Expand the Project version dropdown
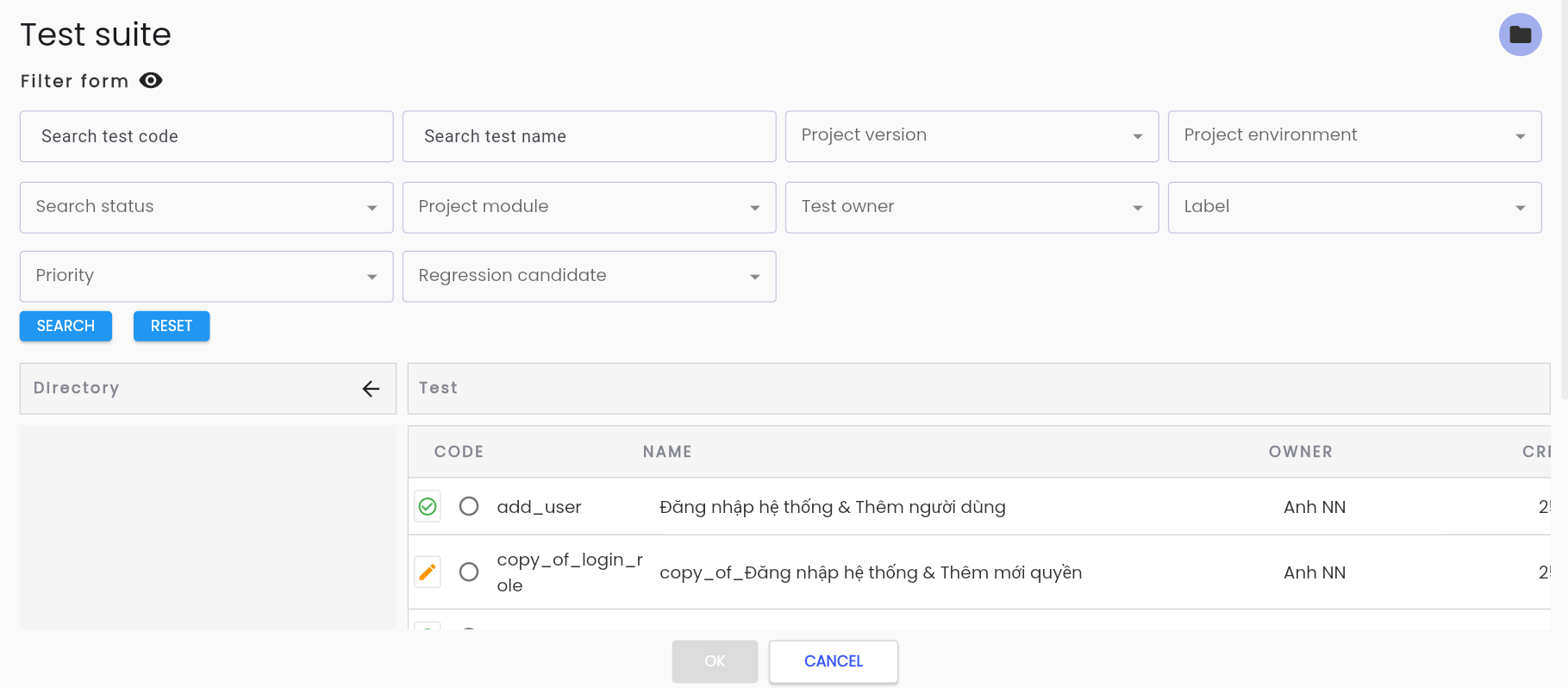 [971, 136]
